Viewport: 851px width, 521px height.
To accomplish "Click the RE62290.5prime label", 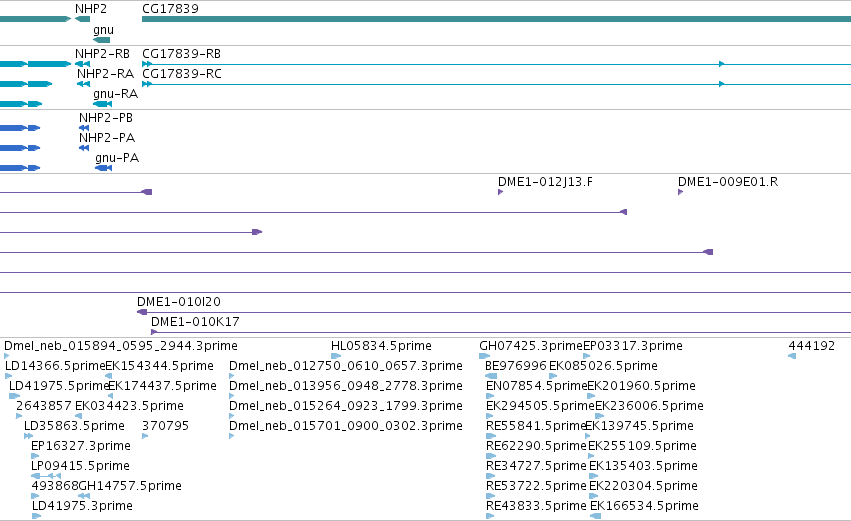I will [x=536, y=446].
